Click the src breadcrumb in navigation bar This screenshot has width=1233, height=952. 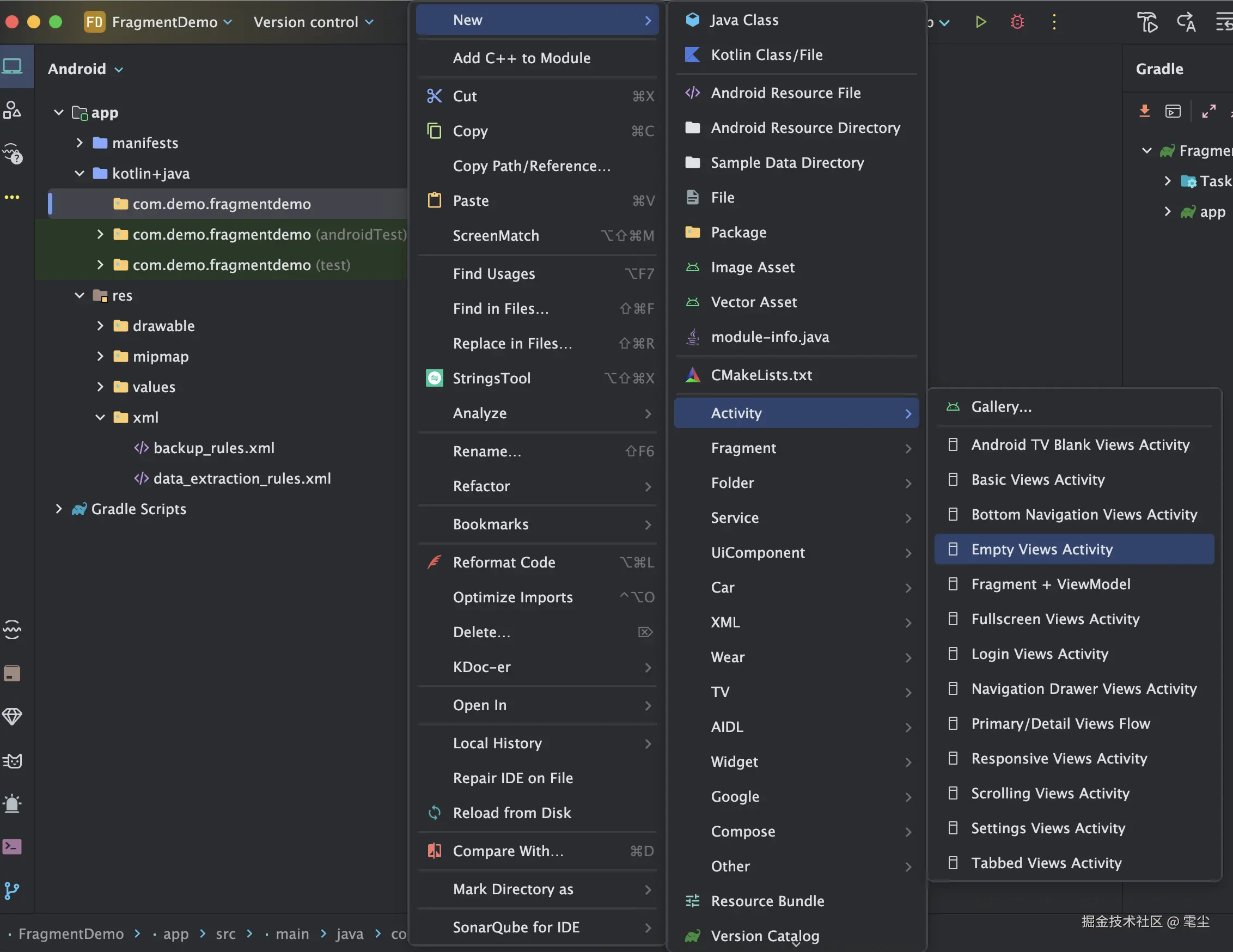click(225, 934)
